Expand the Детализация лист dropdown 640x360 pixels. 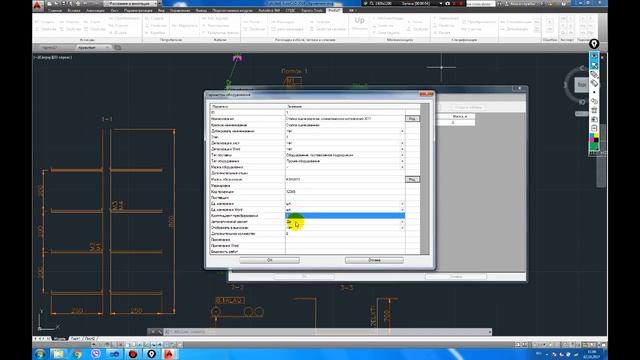pos(402,143)
